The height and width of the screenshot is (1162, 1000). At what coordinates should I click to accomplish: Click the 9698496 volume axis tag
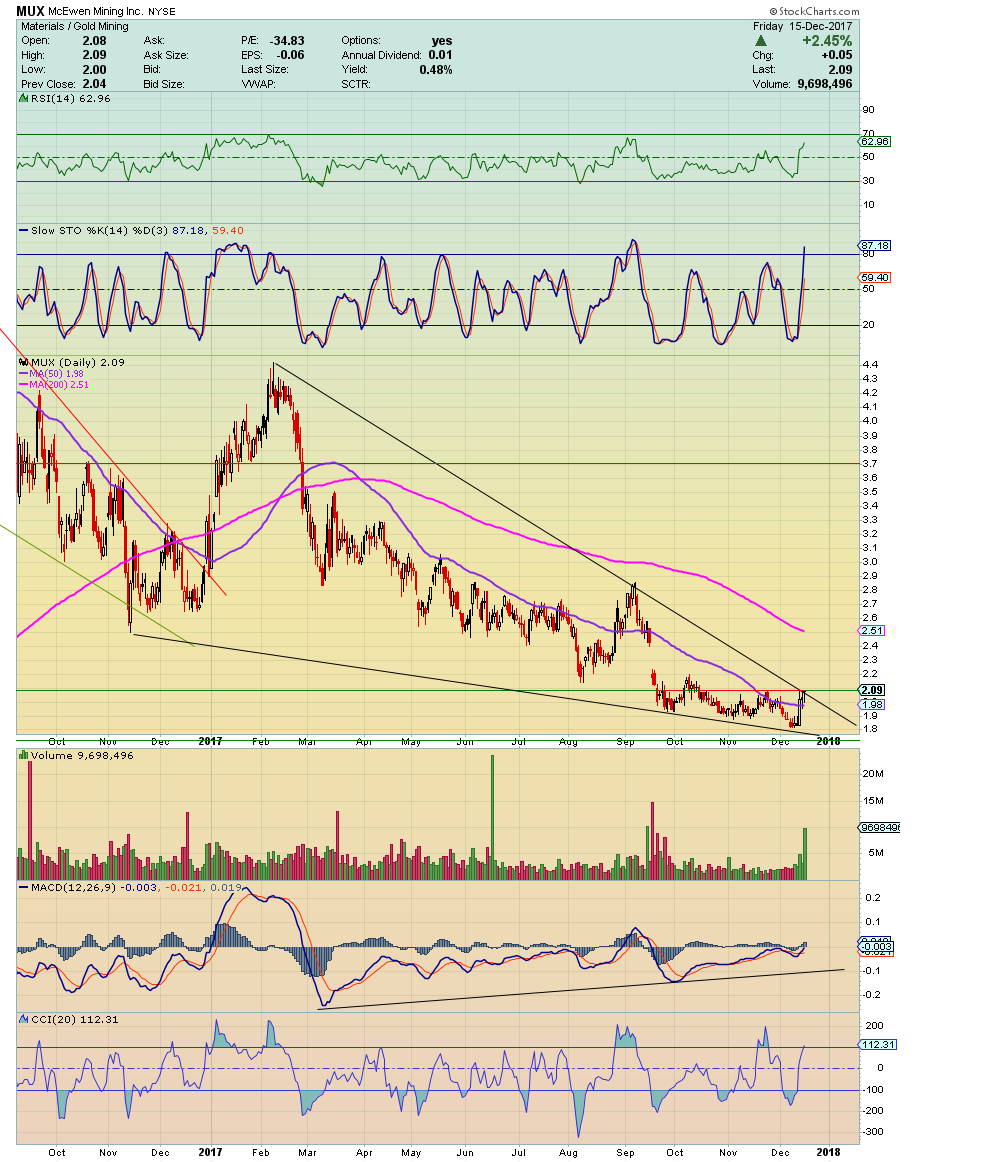point(879,827)
